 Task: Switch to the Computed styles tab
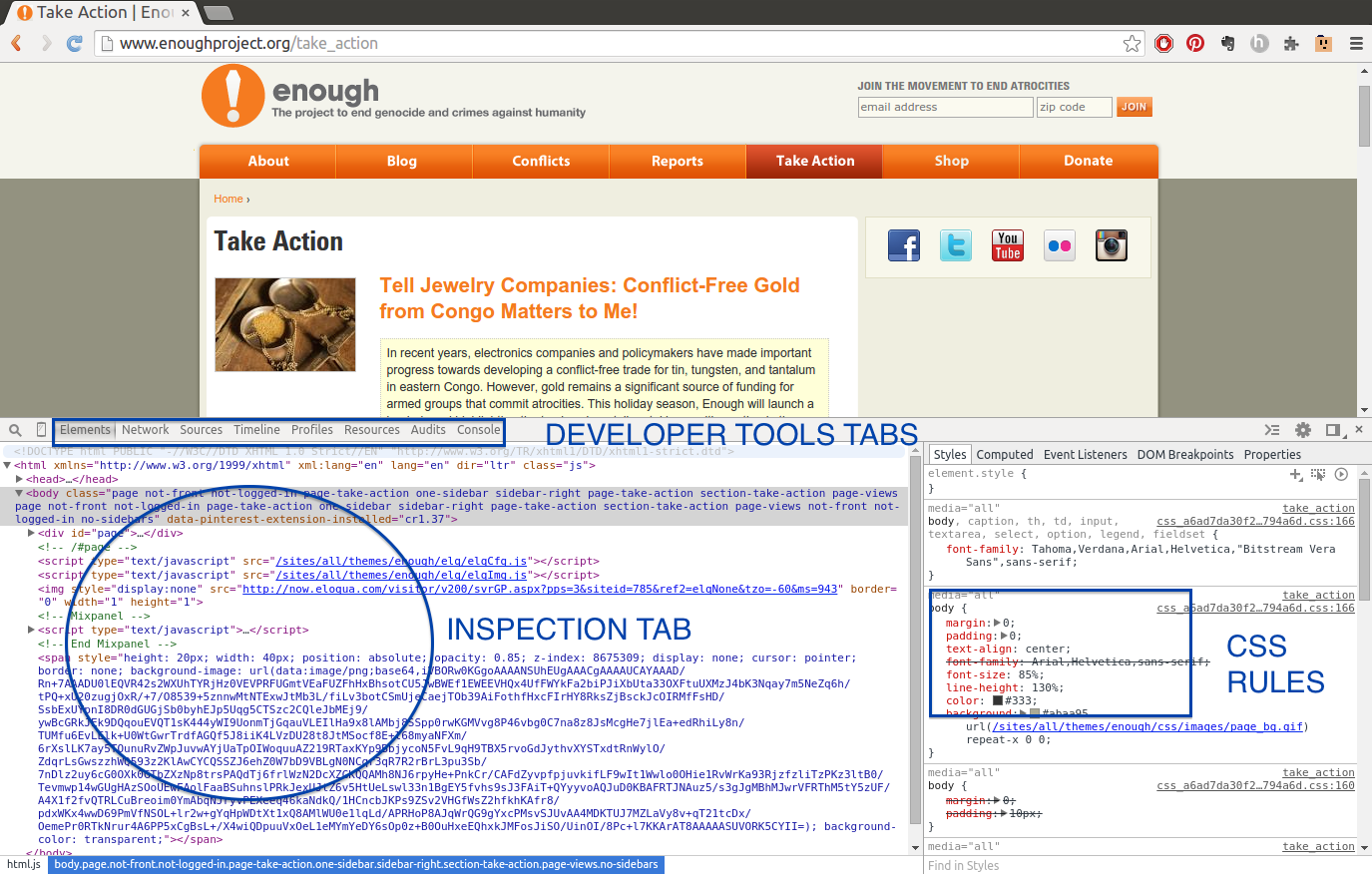(x=1005, y=455)
